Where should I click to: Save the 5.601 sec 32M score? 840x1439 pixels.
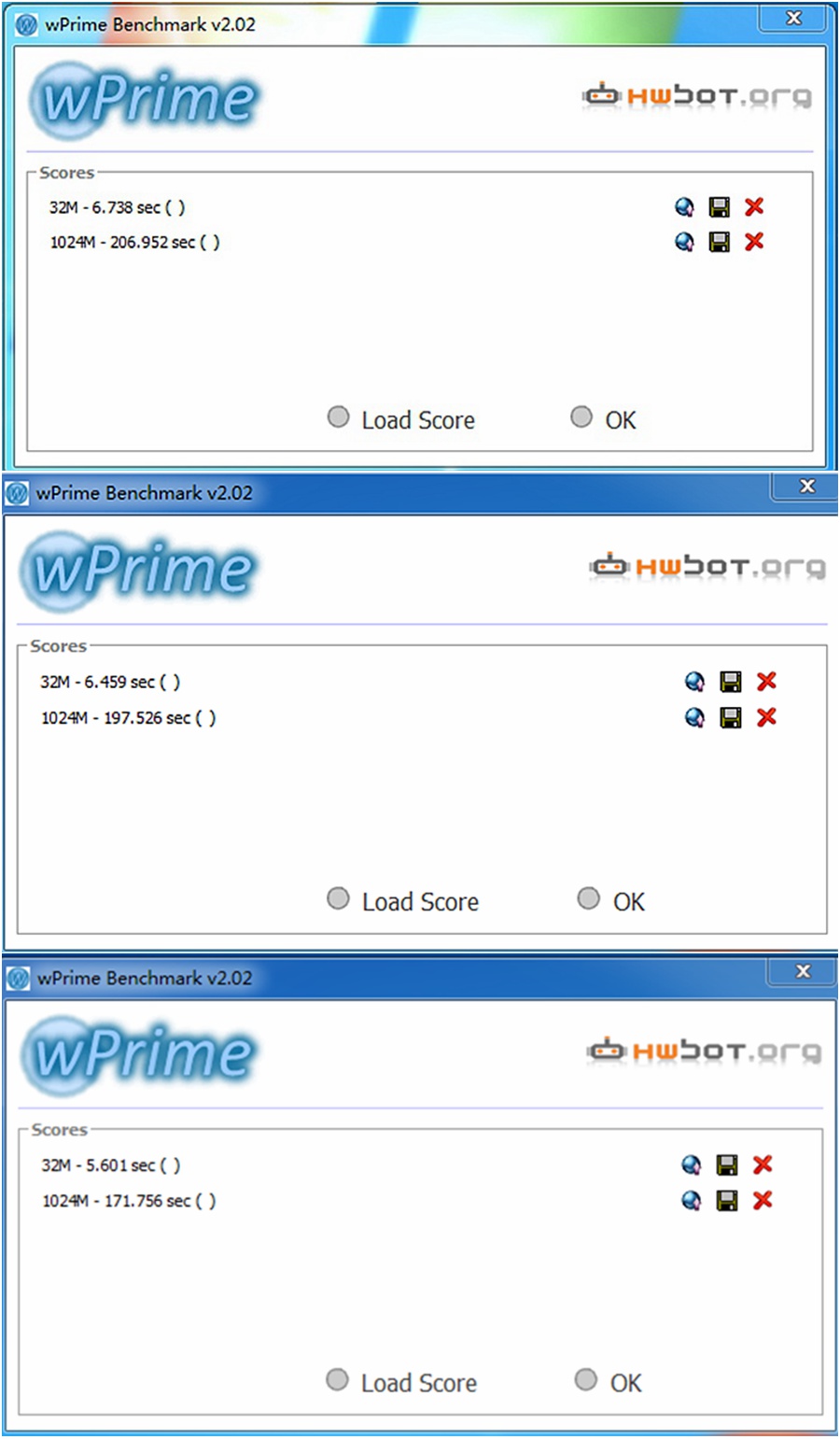pos(727,1164)
